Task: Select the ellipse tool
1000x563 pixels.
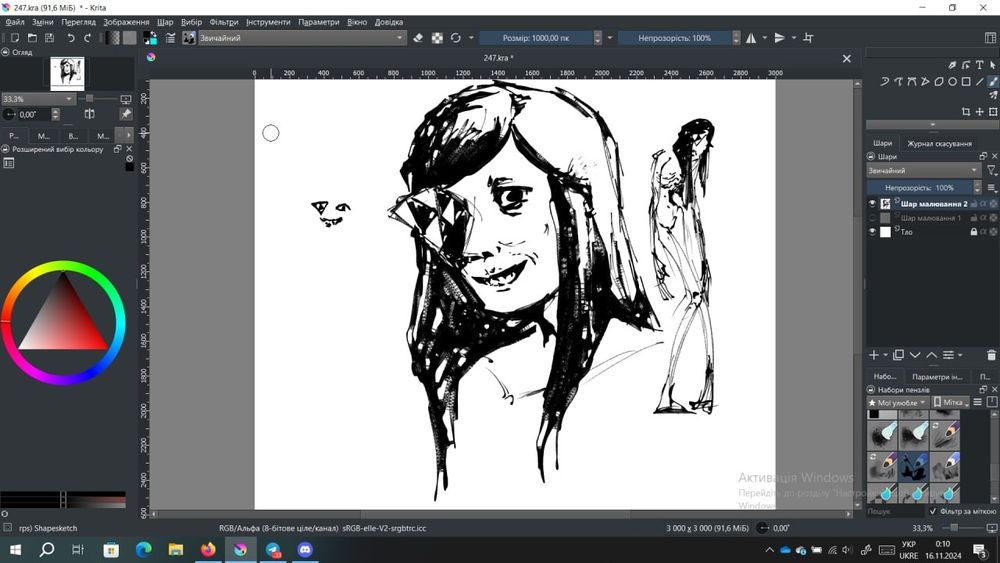Action: click(x=952, y=82)
